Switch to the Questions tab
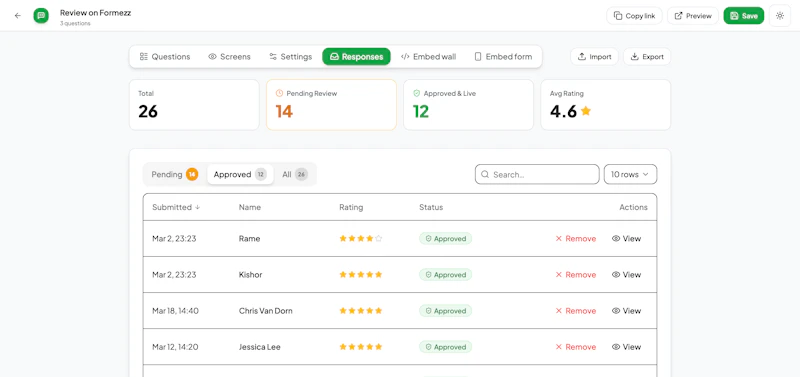Image resolution: width=800 pixels, height=377 pixels. [165, 57]
